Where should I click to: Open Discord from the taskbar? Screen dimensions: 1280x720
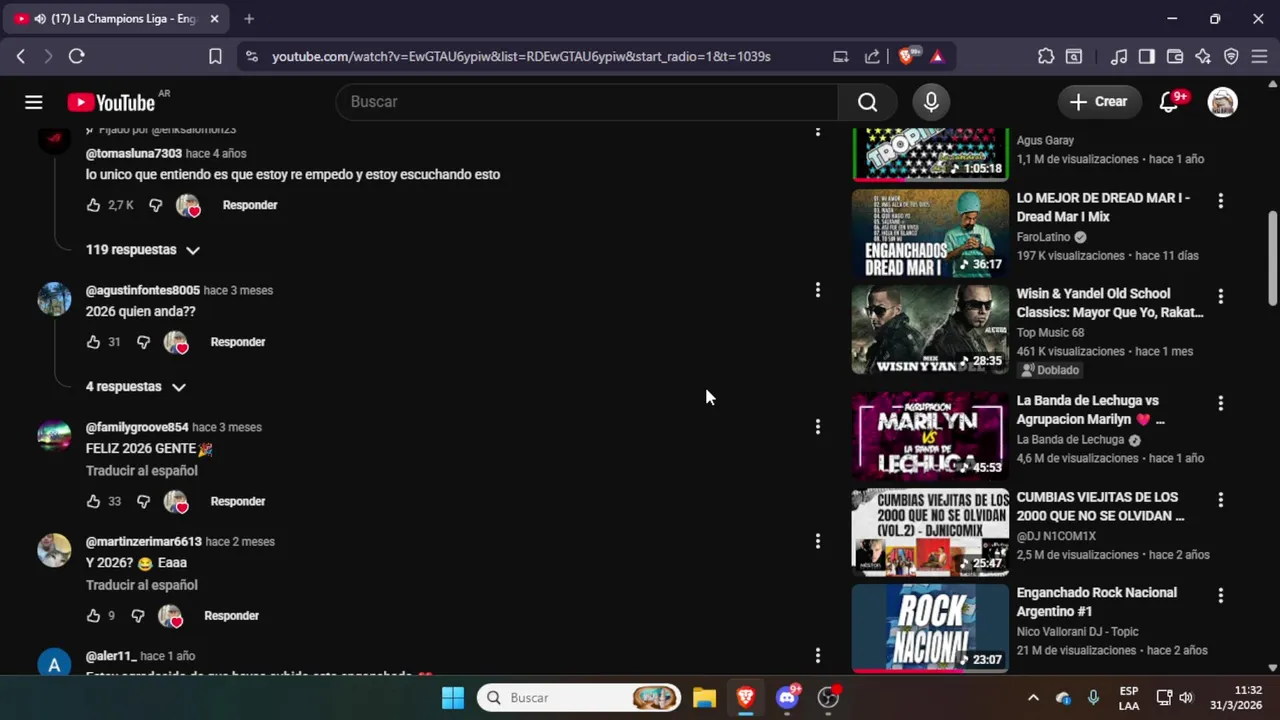click(x=787, y=698)
